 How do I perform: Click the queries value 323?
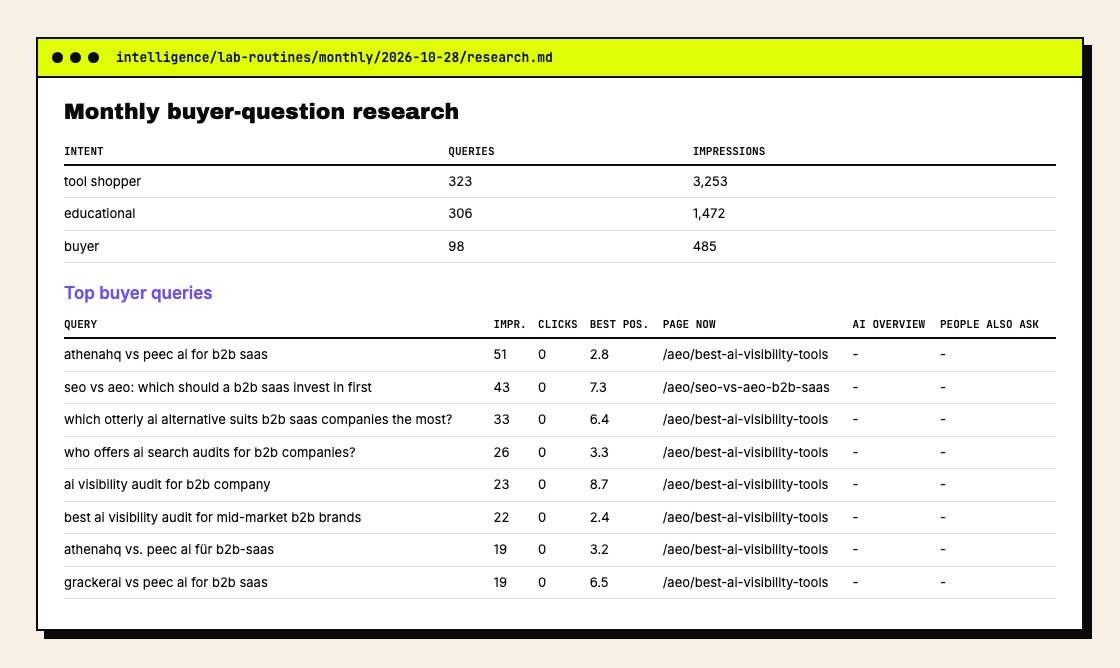[x=460, y=181]
